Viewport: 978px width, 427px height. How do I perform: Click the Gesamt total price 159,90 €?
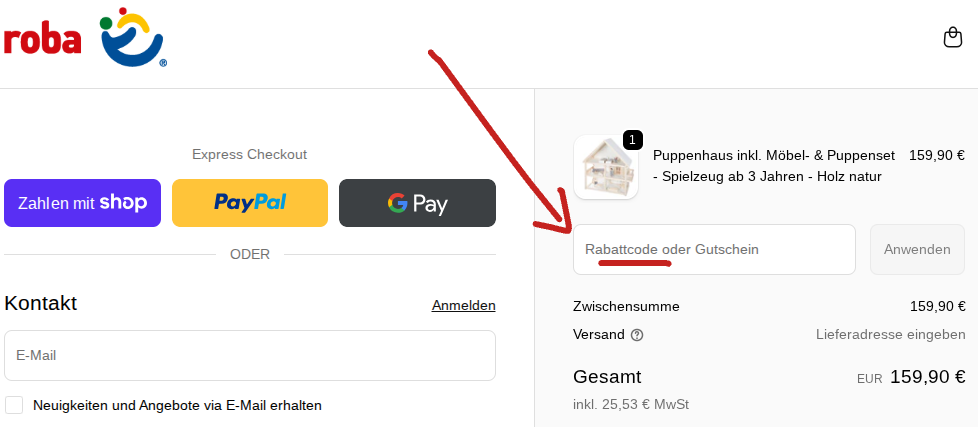(x=927, y=377)
